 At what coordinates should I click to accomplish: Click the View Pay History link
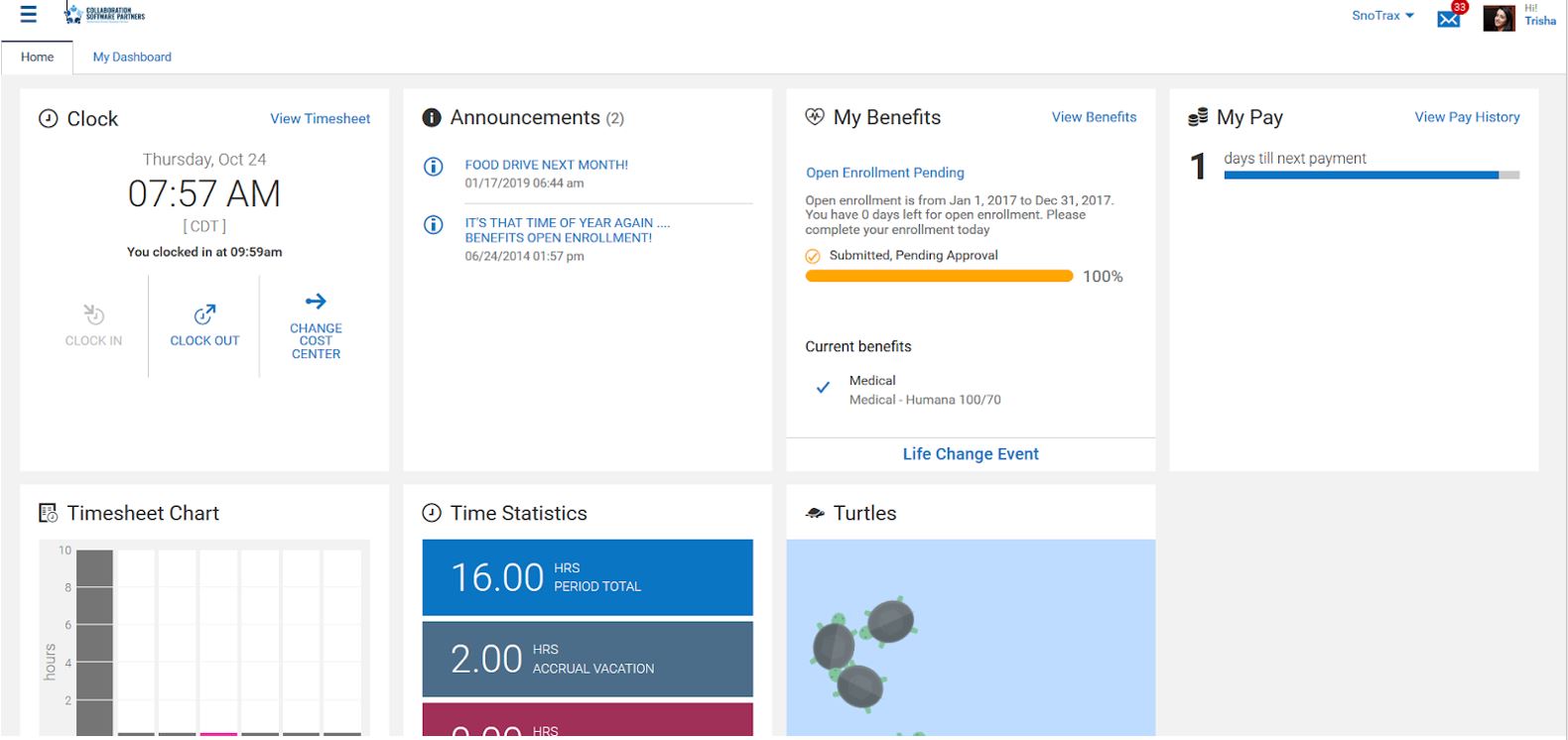[x=1467, y=117]
